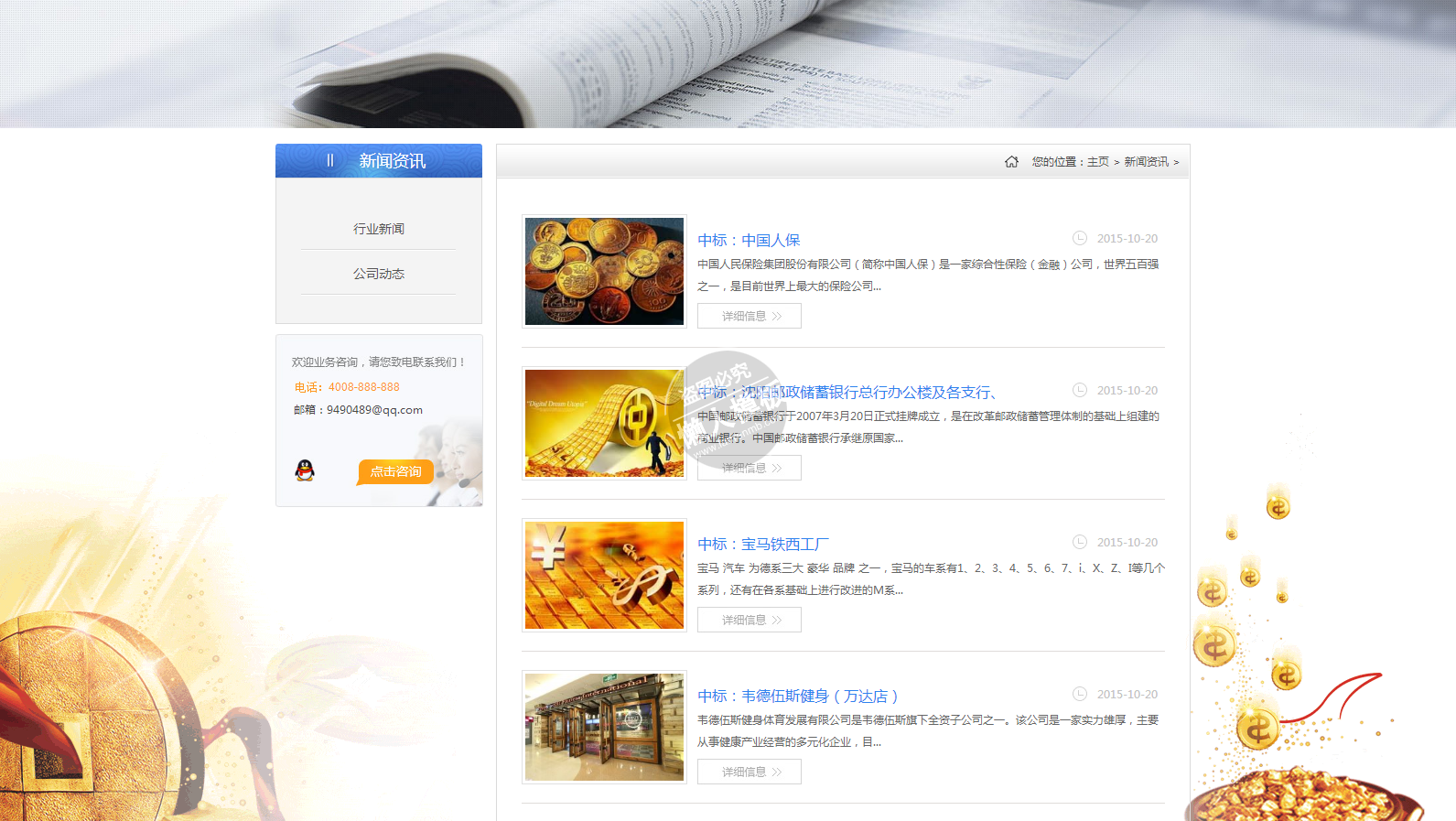
Task: Click 详细信息 button under 宝马铁西工厂
Action: 750,620
